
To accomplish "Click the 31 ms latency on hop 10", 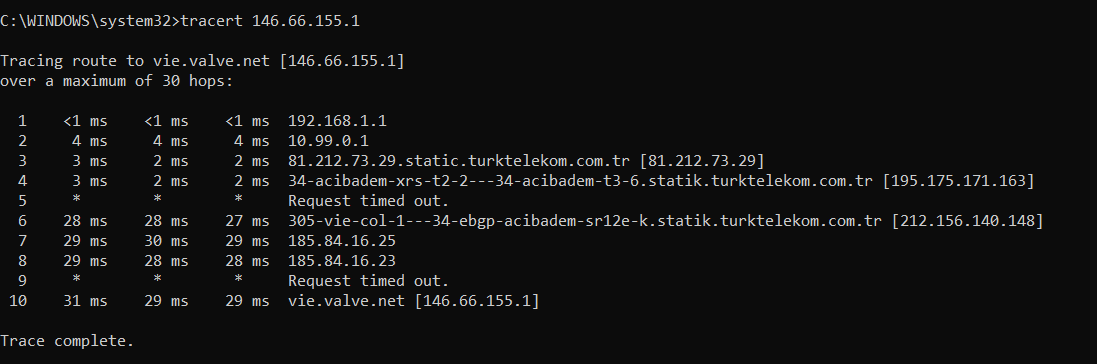I will tap(85, 301).
